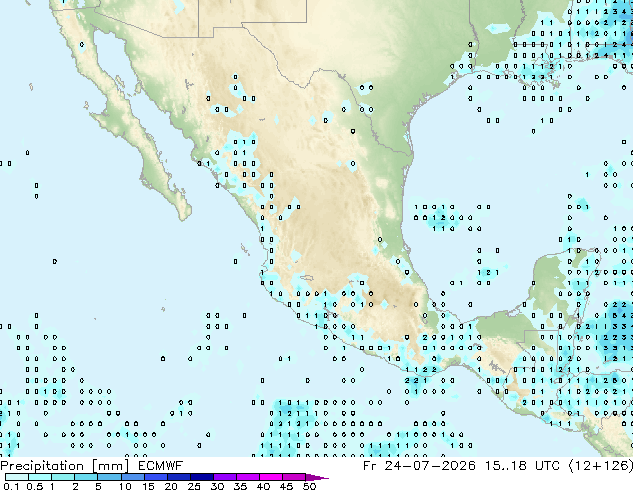Select the 10–15 mm legend swatch
Viewport: 634px width, 490px height.
133,477
